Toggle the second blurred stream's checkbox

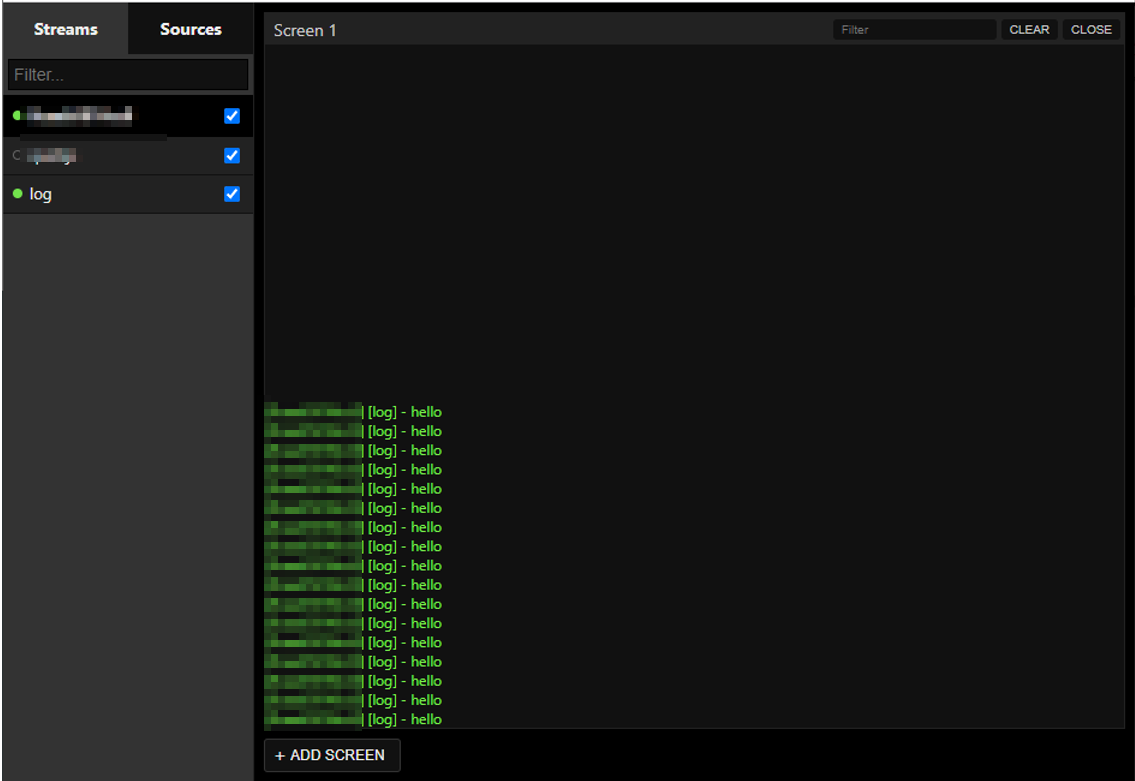coord(232,156)
